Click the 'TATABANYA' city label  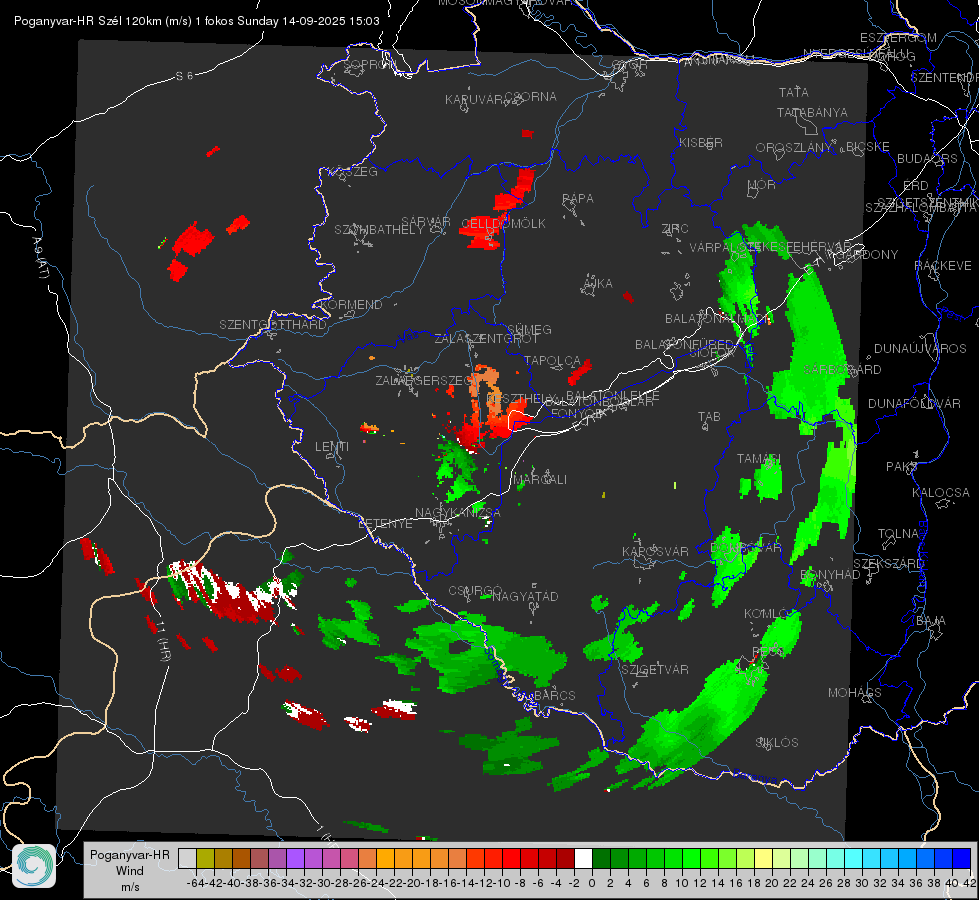click(x=812, y=112)
